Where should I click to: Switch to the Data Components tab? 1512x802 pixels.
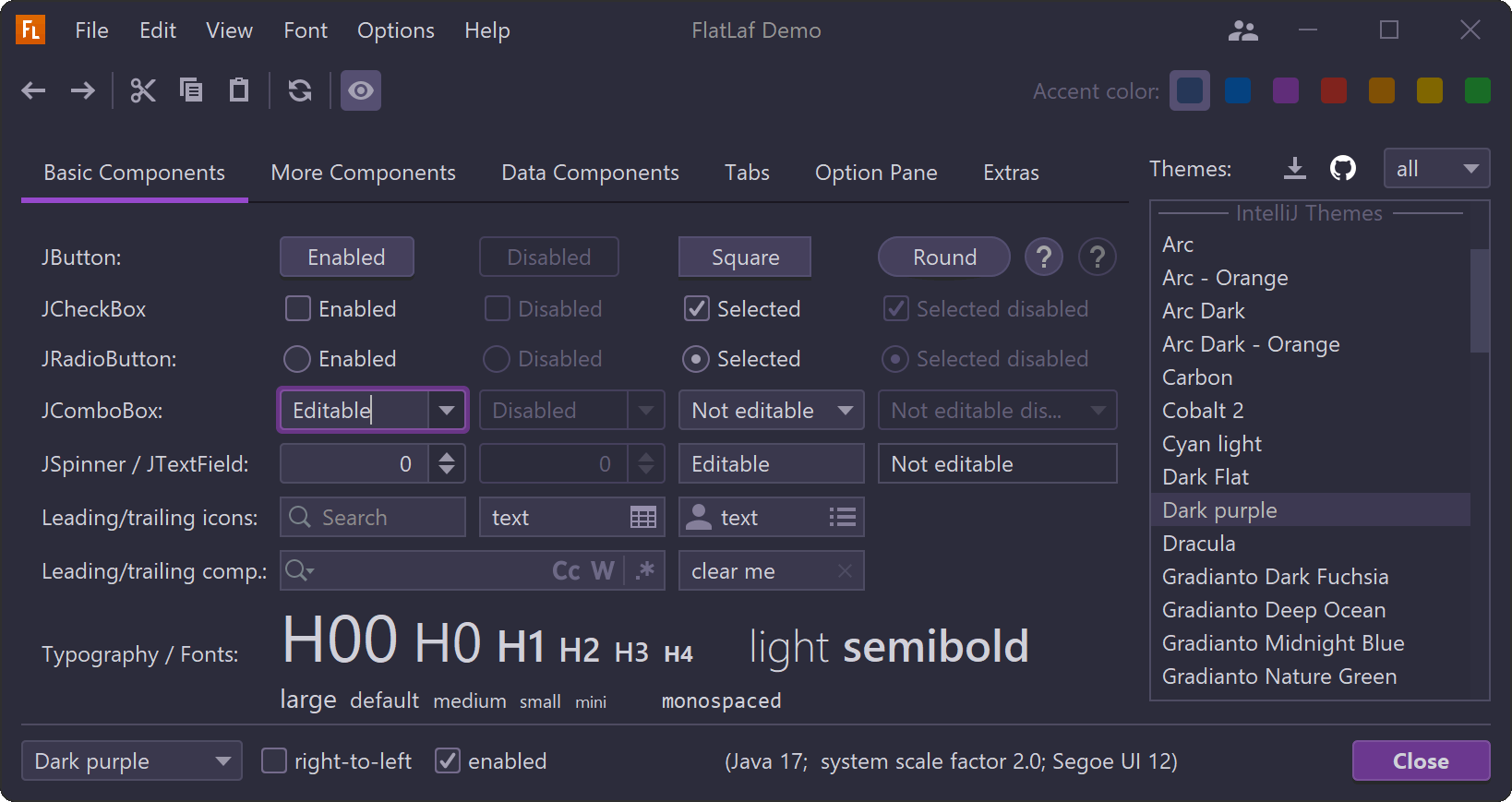pos(590,173)
